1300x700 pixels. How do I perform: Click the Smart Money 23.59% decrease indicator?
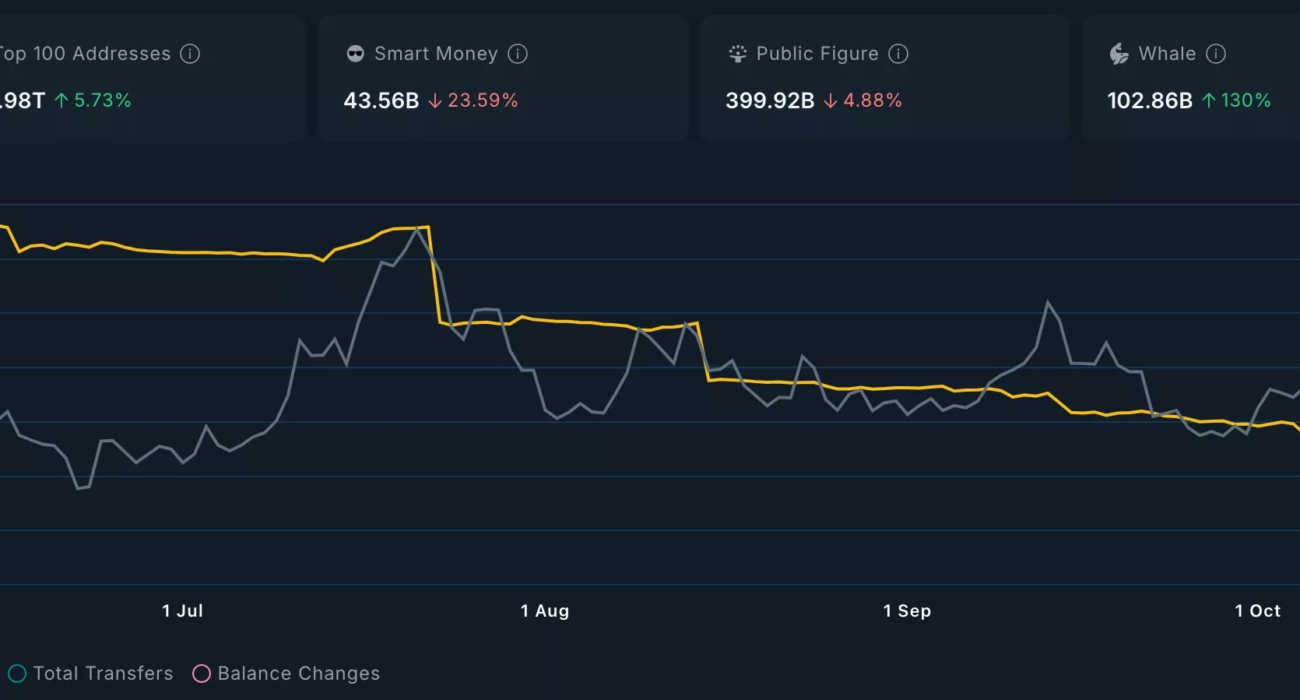[x=473, y=100]
